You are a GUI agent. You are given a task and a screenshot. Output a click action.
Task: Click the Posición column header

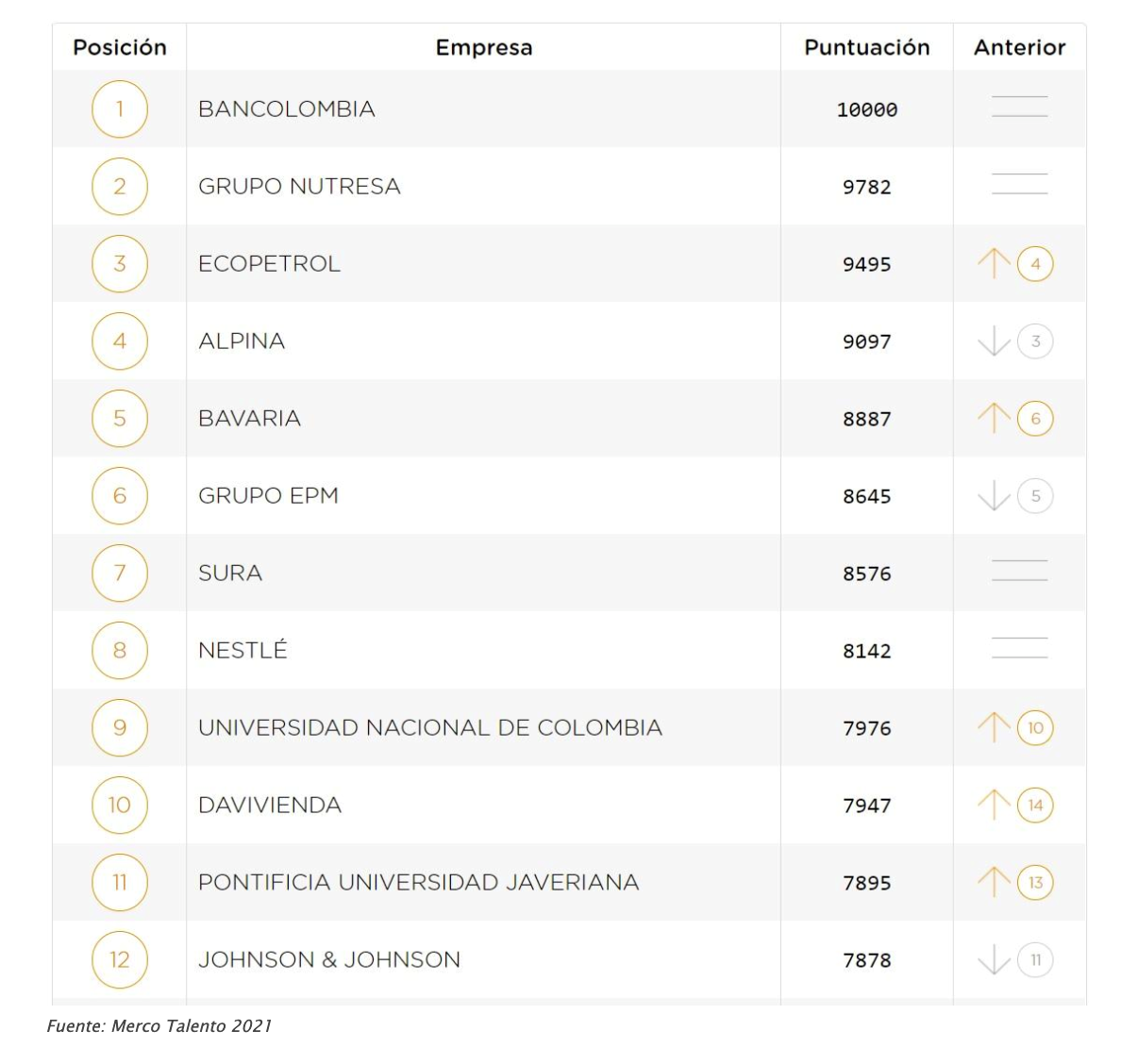pos(120,47)
